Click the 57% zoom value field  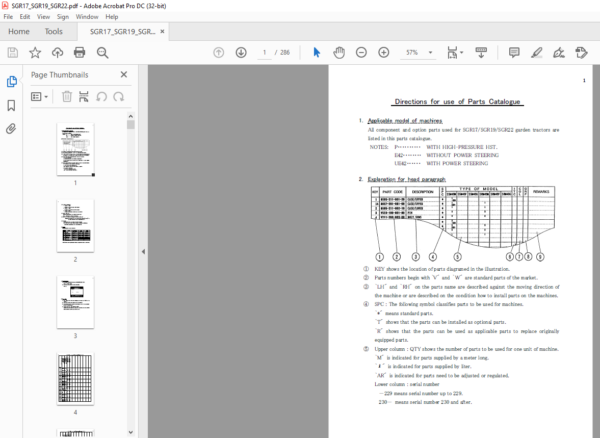(412, 52)
